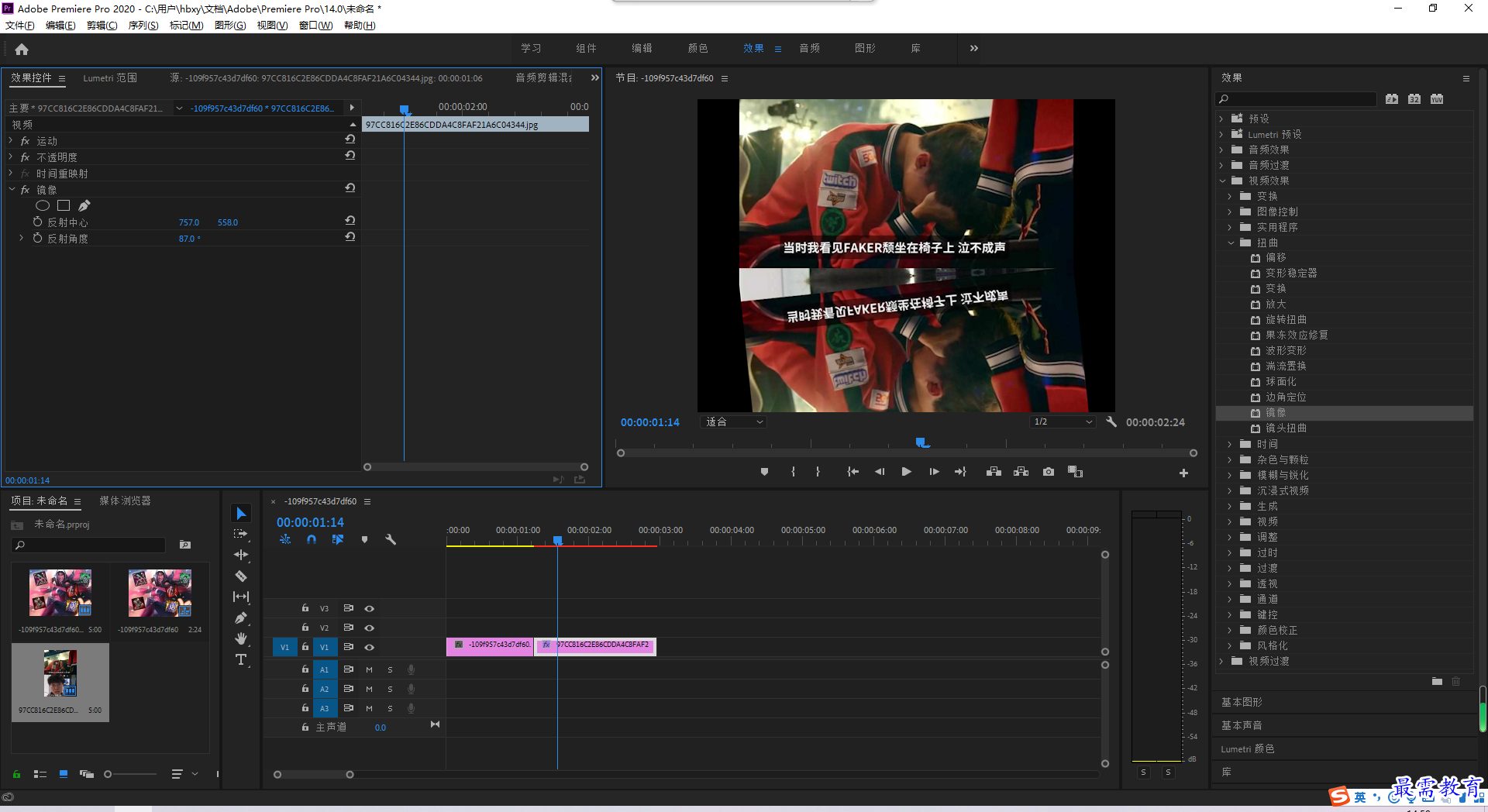Select the Razor tool

tap(241, 576)
